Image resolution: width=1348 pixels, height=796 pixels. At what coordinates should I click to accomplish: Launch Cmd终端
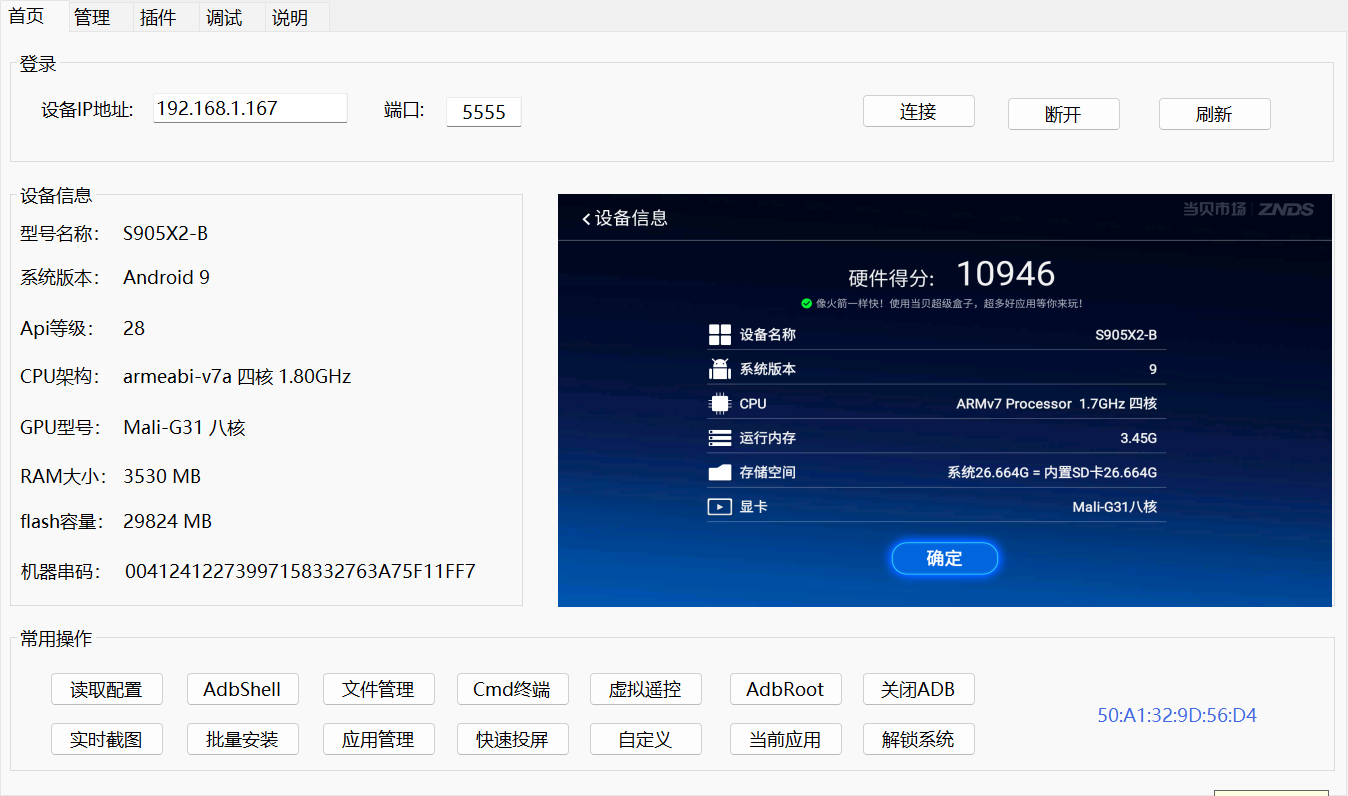tap(512, 689)
